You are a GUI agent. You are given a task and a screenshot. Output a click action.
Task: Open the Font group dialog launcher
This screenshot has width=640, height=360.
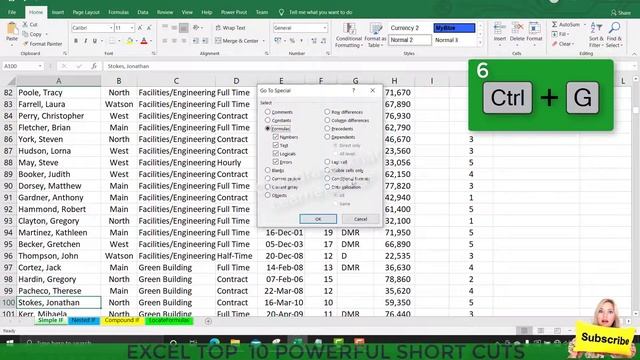click(x=153, y=53)
